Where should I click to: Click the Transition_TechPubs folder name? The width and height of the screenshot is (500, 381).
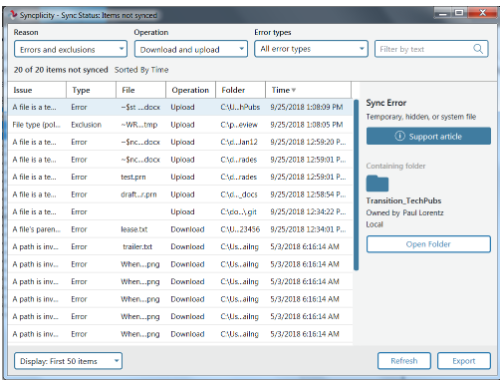coord(404,201)
